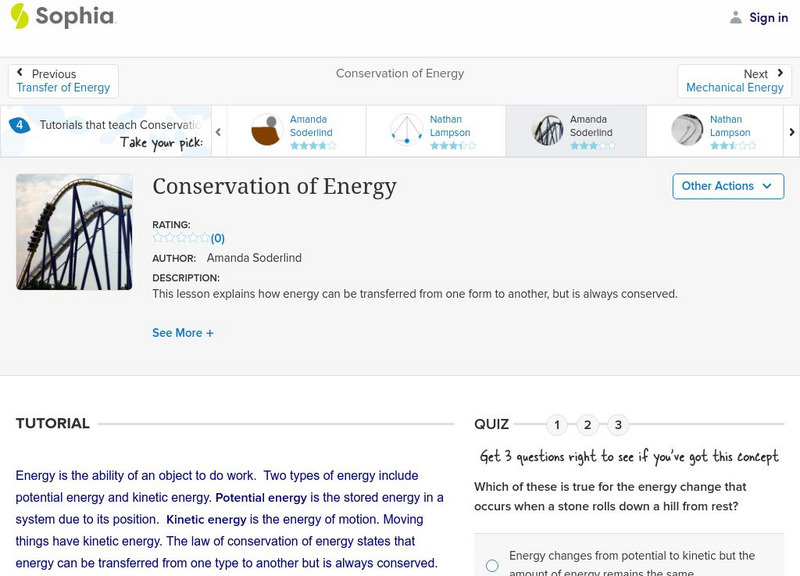Go to the Previous lesson, Transfer of Energy

pyautogui.click(x=63, y=81)
